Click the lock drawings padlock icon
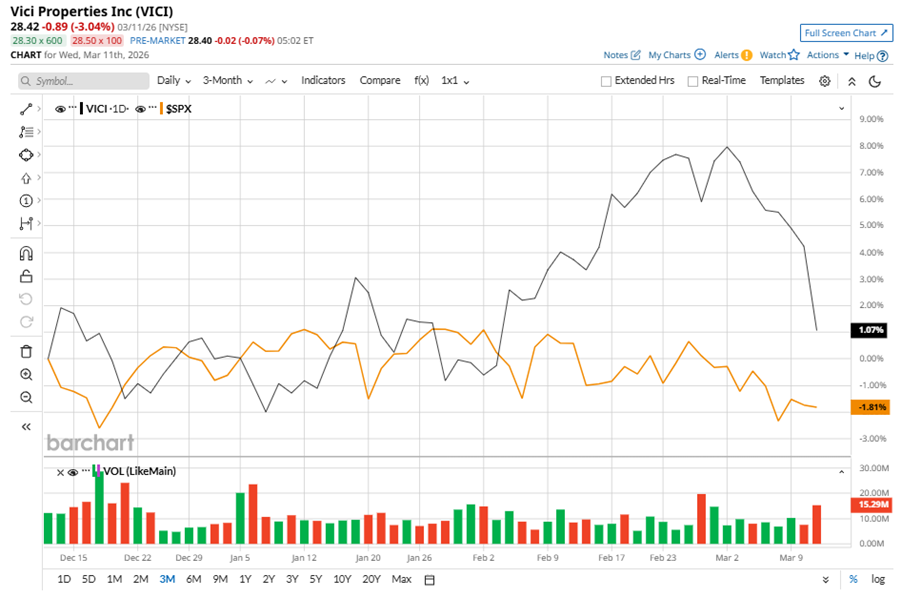The height and width of the screenshot is (598, 902). 26,277
